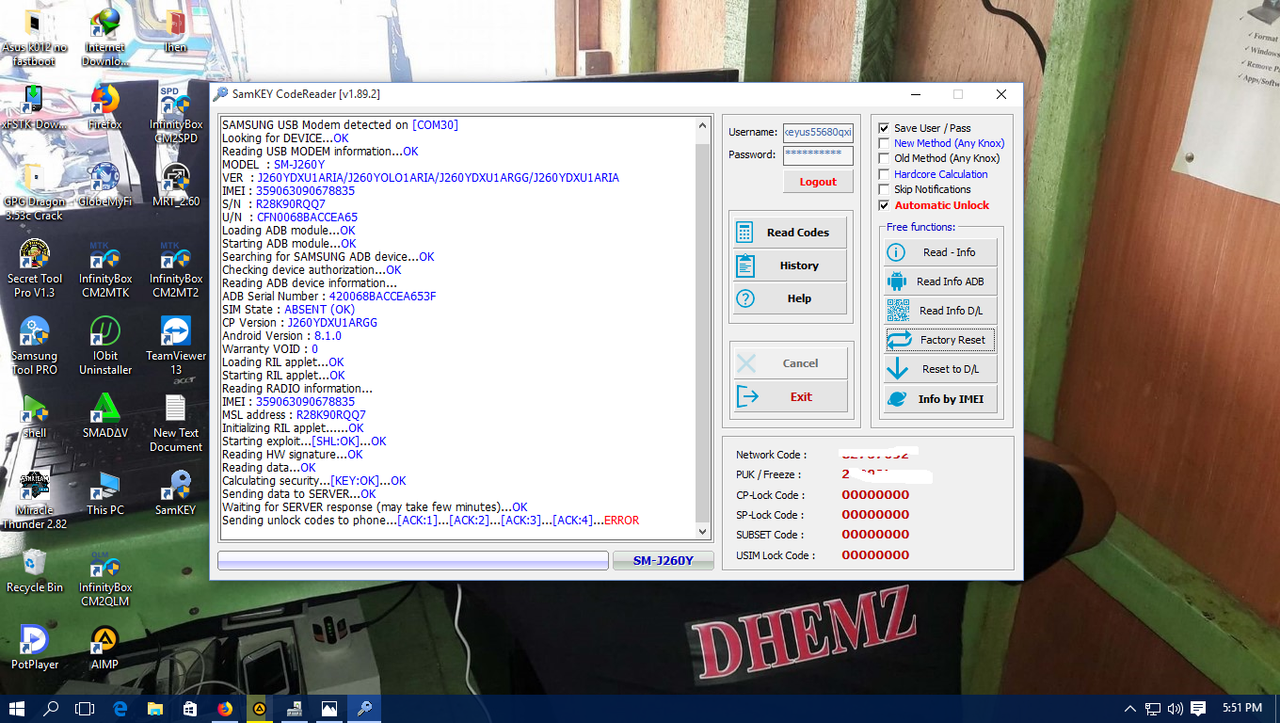Open the Info by IMEI function
Viewport: 1280px width, 723px height.
tap(940, 399)
